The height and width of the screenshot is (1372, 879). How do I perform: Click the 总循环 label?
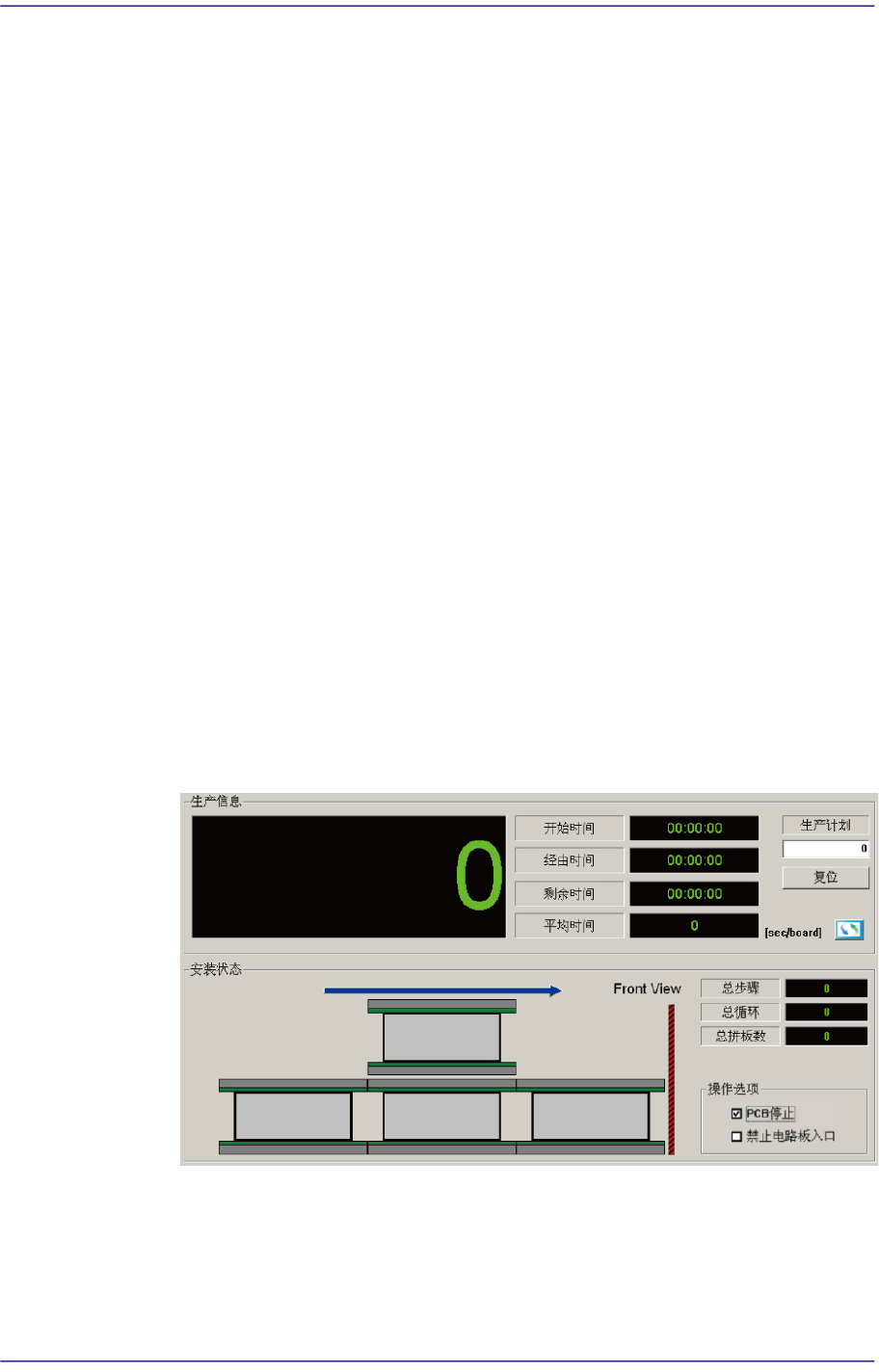tap(740, 1012)
